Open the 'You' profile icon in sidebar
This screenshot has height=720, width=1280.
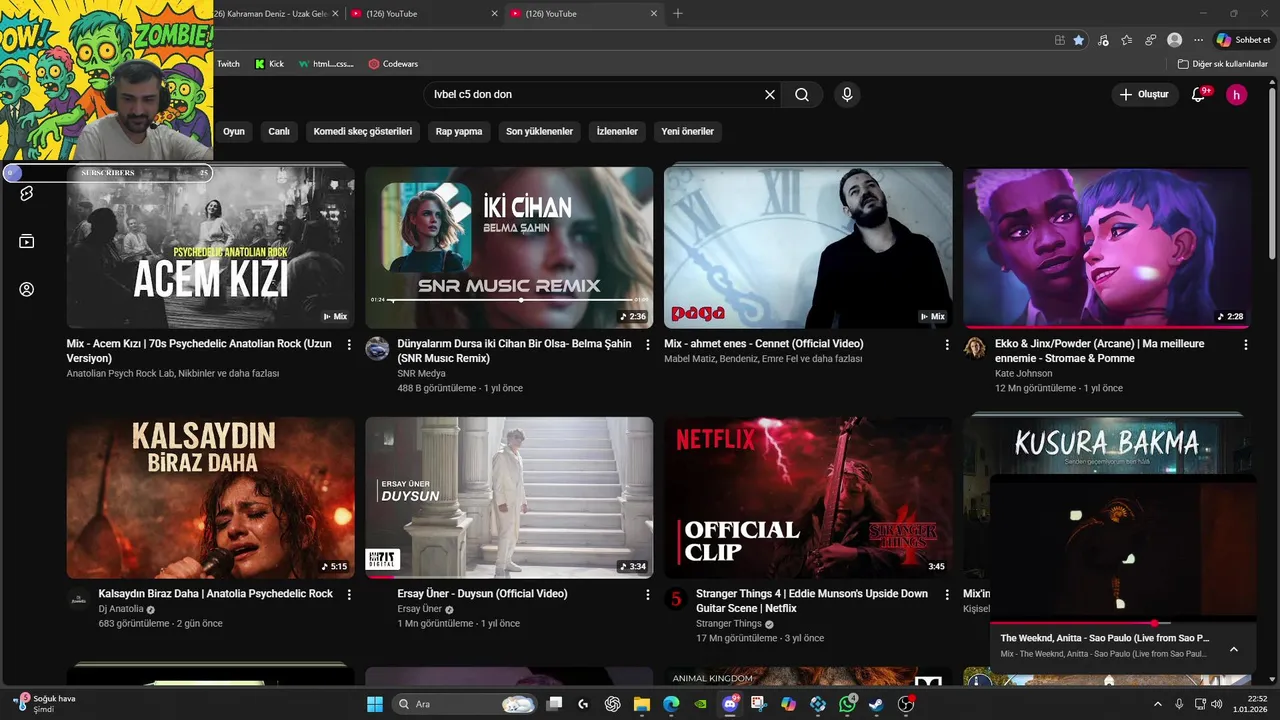(27, 289)
